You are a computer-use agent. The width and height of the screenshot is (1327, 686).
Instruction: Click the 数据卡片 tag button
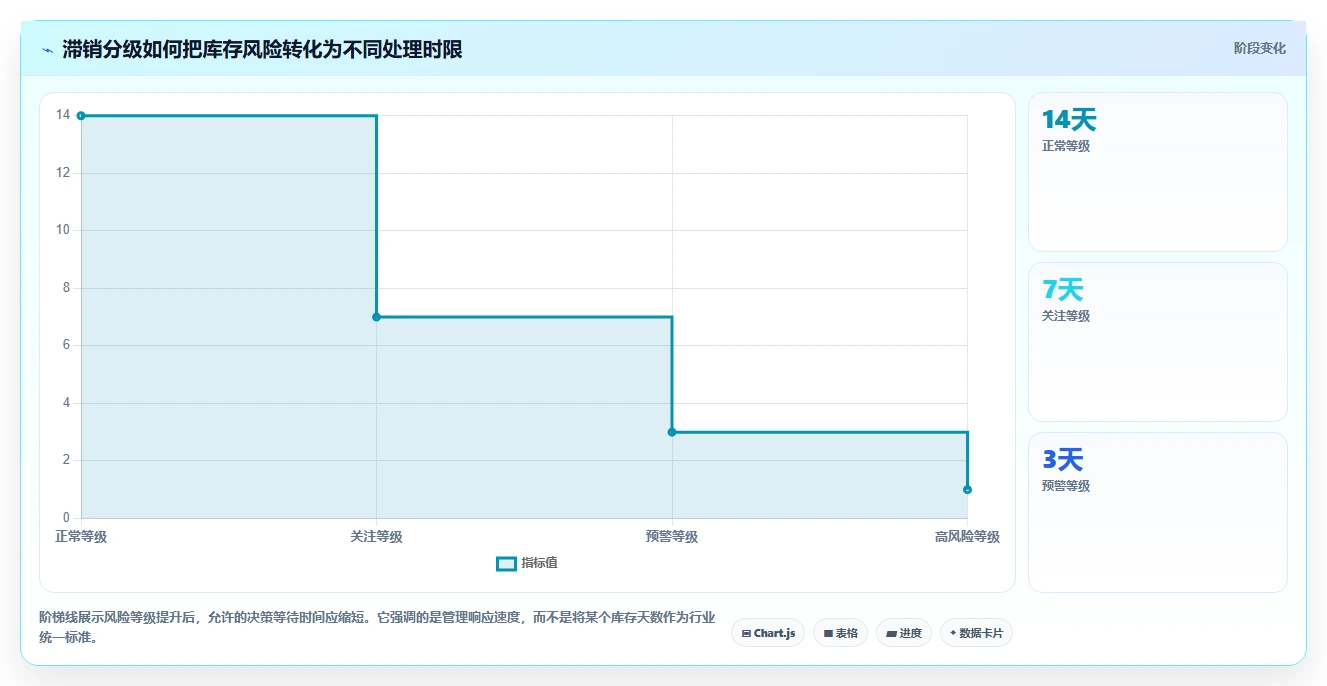click(976, 633)
